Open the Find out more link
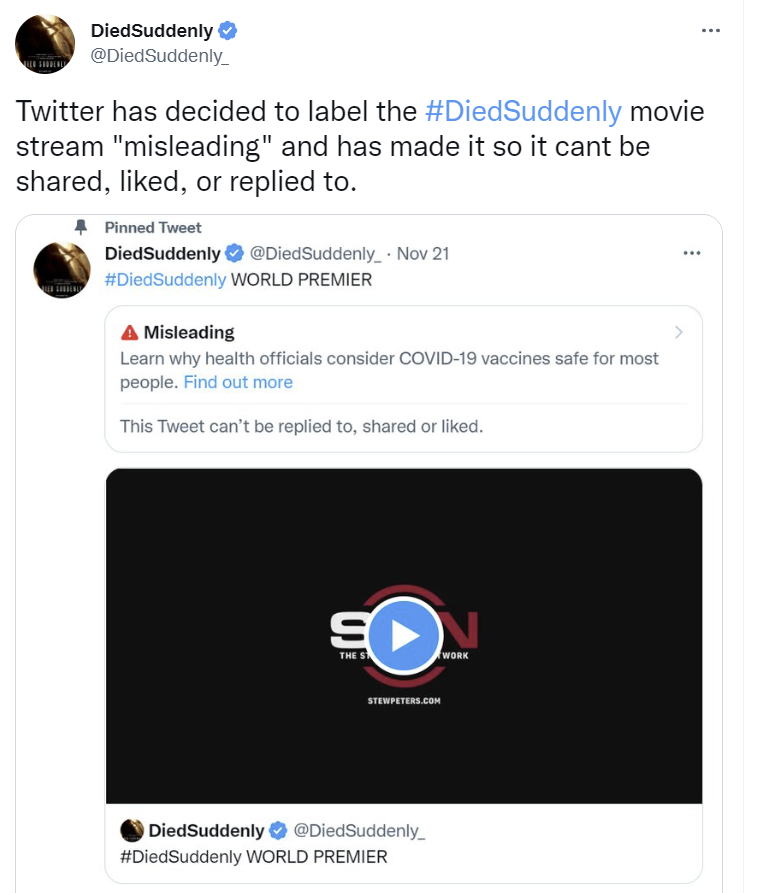Viewport: 760px width, 893px height. click(x=238, y=382)
